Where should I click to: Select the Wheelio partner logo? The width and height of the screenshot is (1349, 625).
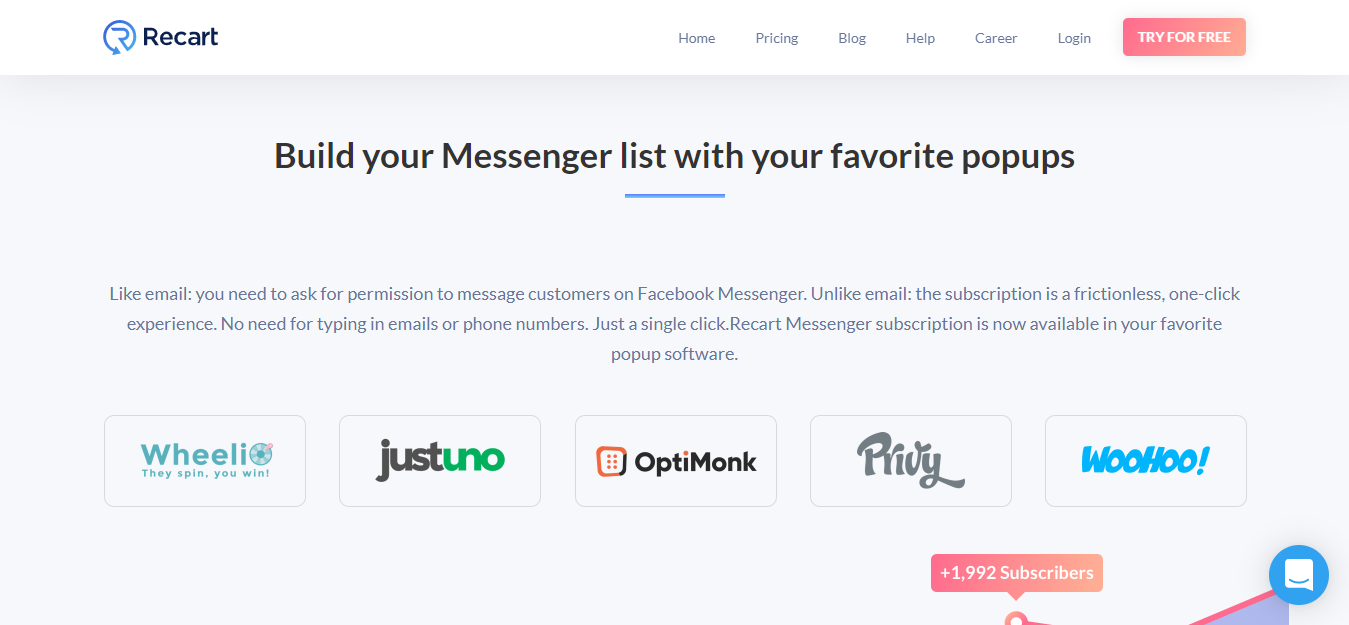204,460
